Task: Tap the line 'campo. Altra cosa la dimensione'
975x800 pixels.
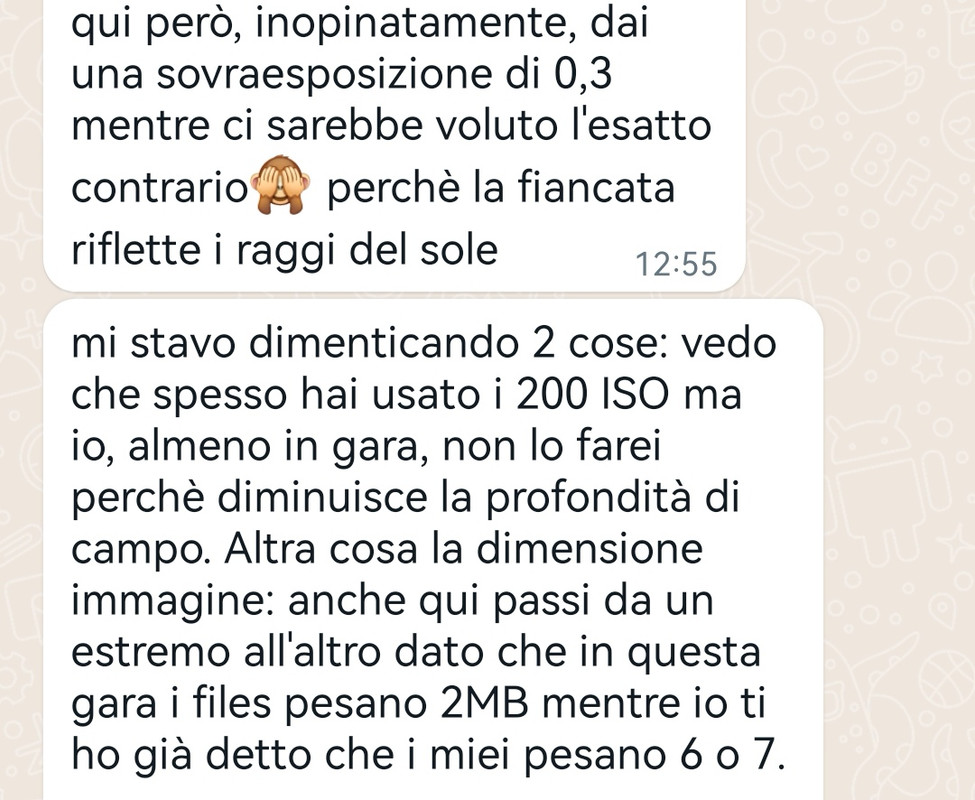Action: (387, 550)
